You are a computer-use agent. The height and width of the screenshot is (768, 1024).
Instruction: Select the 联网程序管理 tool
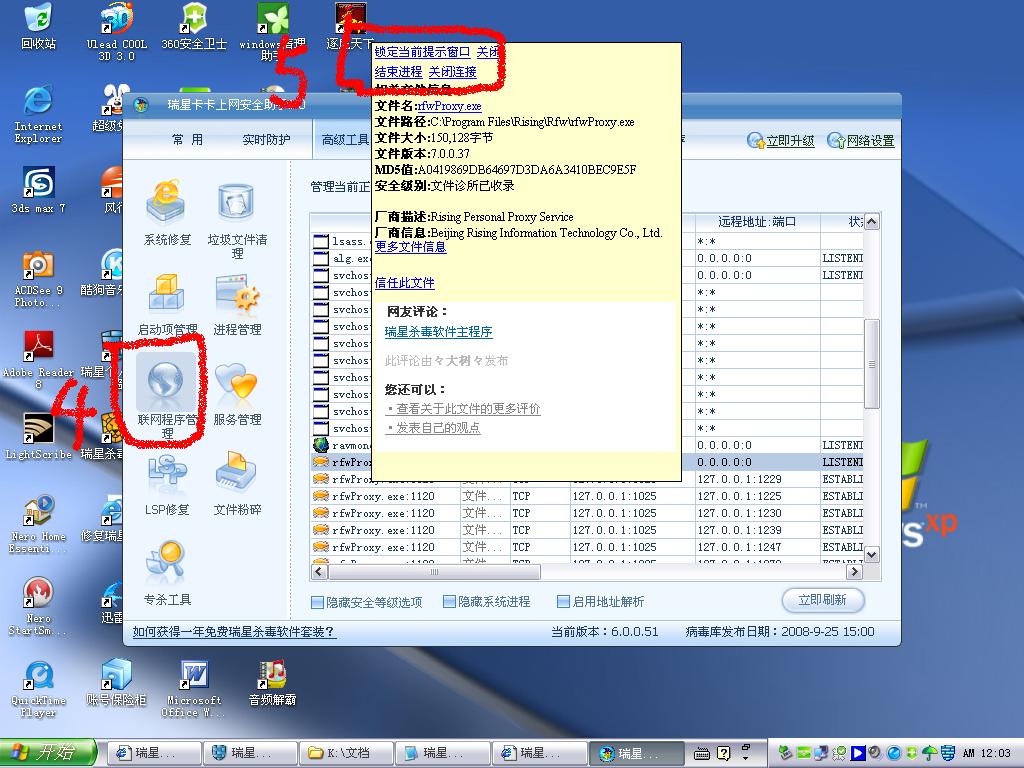pos(167,398)
